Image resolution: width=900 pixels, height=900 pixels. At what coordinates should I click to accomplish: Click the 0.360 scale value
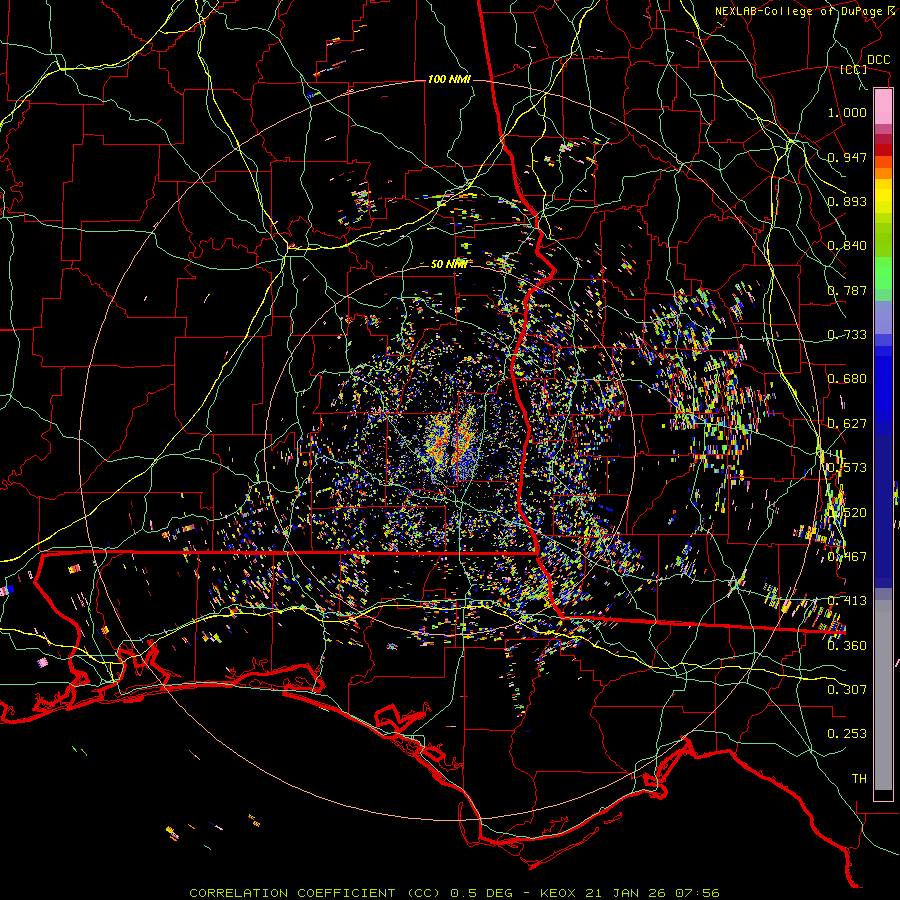click(x=847, y=646)
